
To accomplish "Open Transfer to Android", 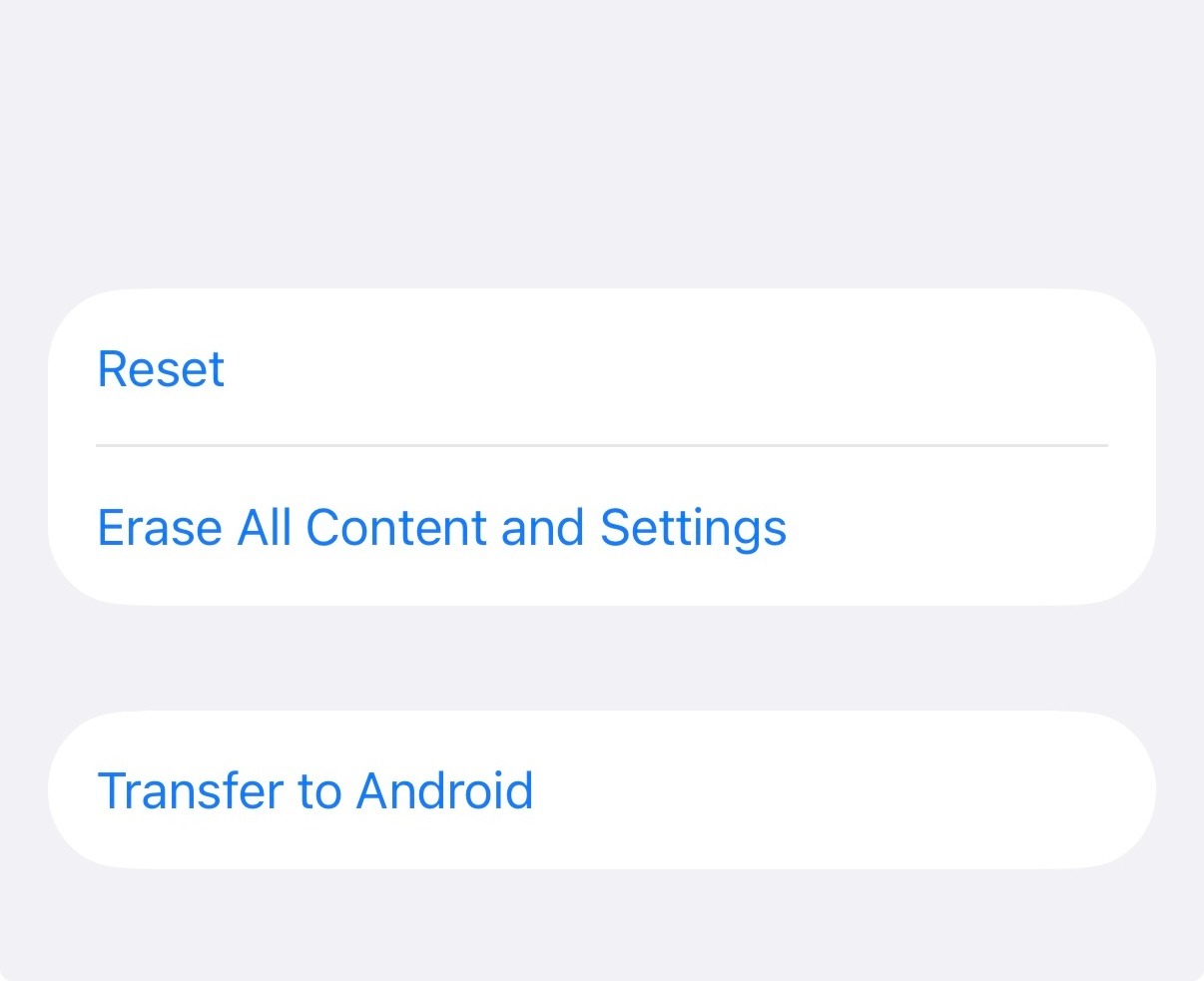I will click(314, 790).
